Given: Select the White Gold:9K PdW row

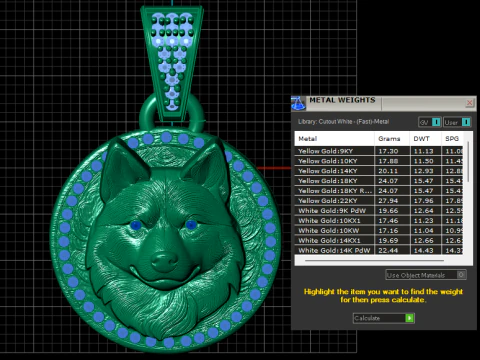Looking at the screenshot, I should coord(379,211).
